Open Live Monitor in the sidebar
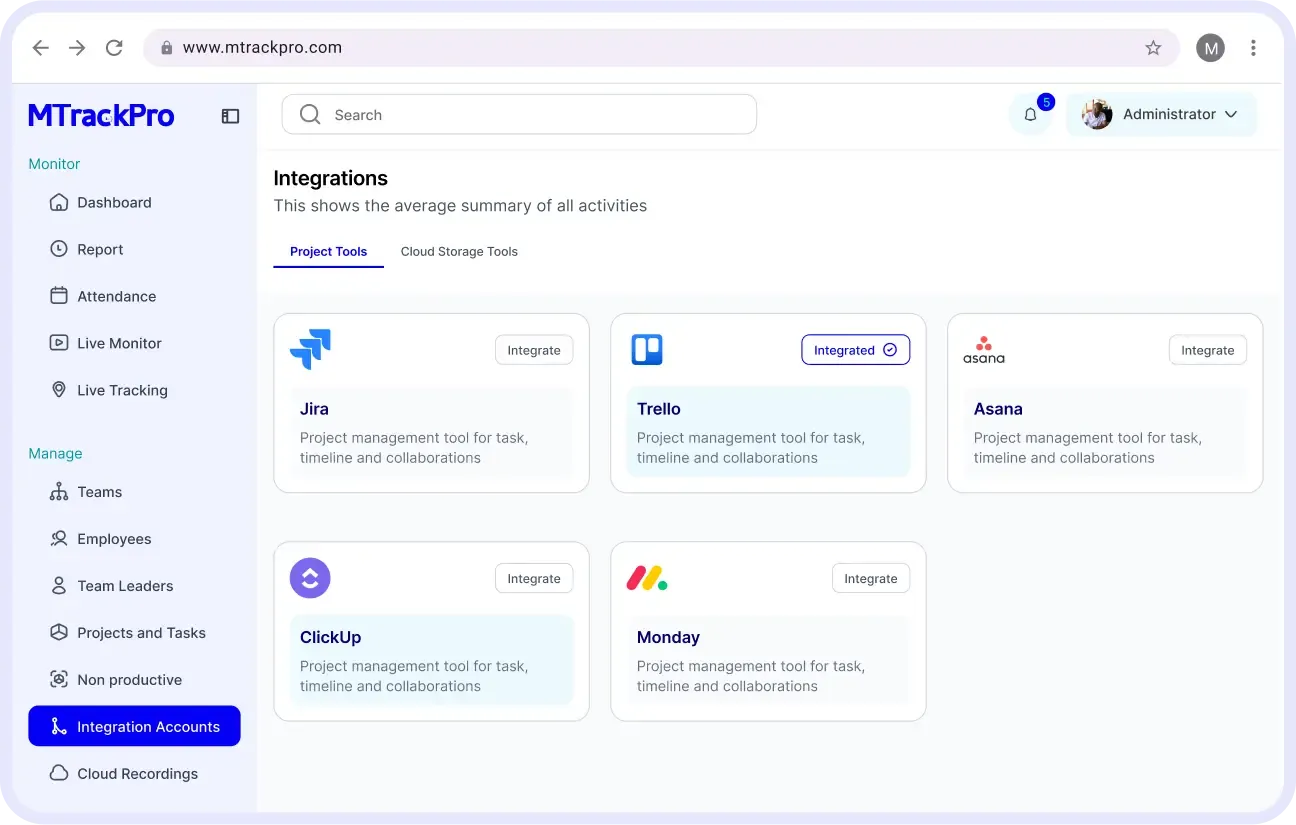The height and width of the screenshot is (825, 1296). 119,343
